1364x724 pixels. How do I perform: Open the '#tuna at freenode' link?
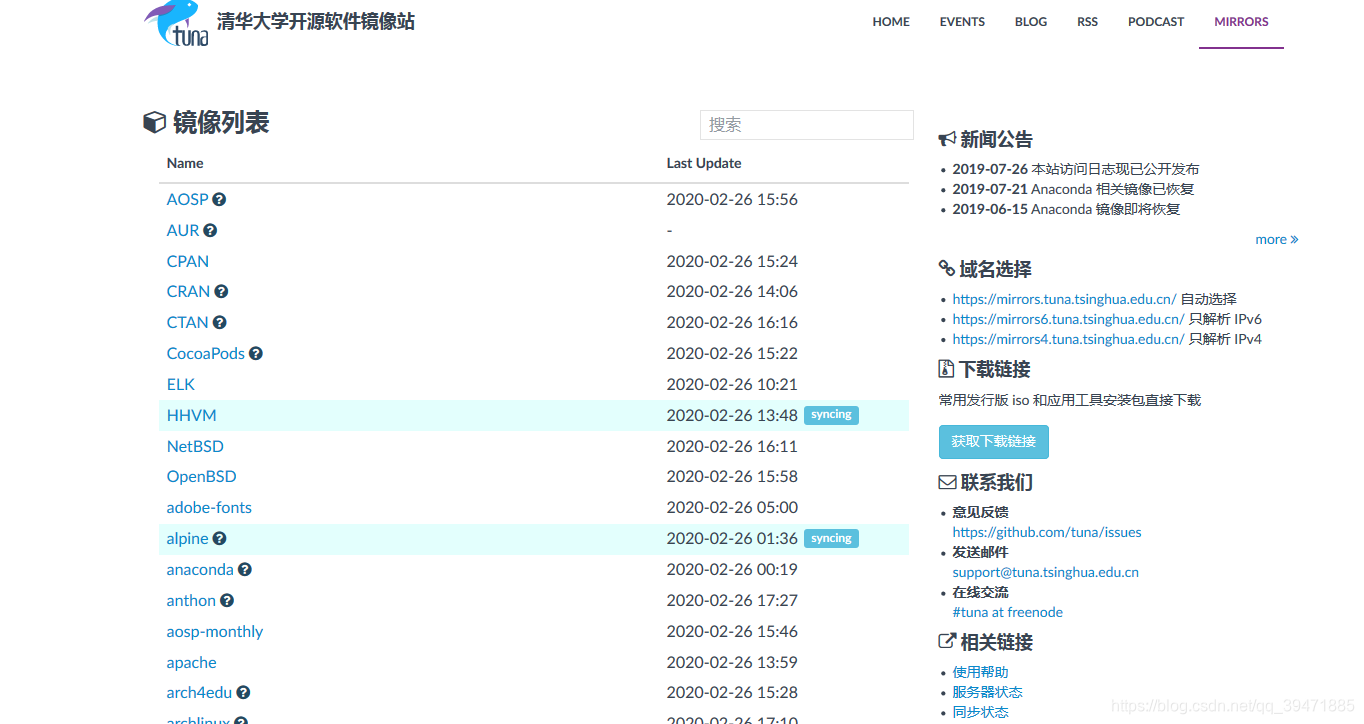1007,613
